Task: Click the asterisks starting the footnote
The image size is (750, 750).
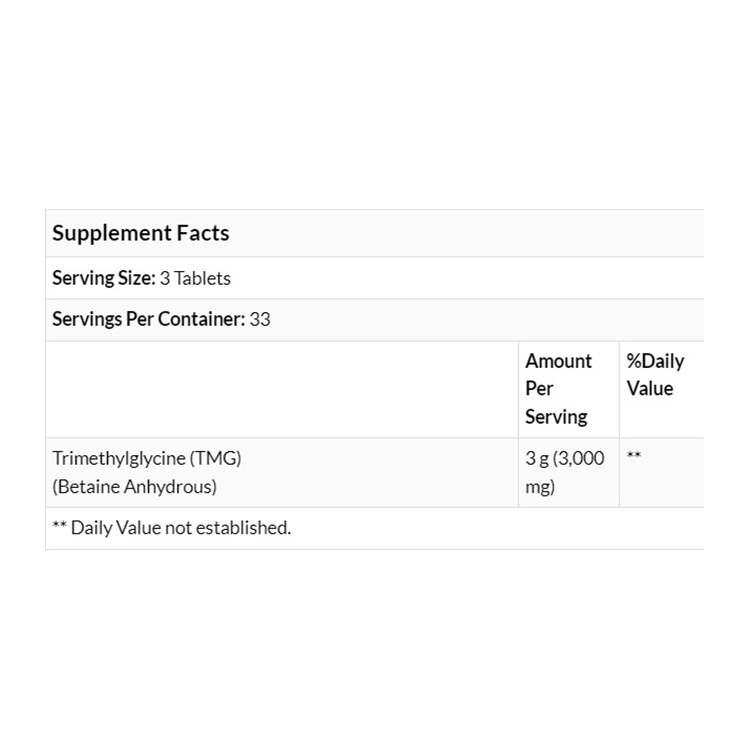Action: 59,527
